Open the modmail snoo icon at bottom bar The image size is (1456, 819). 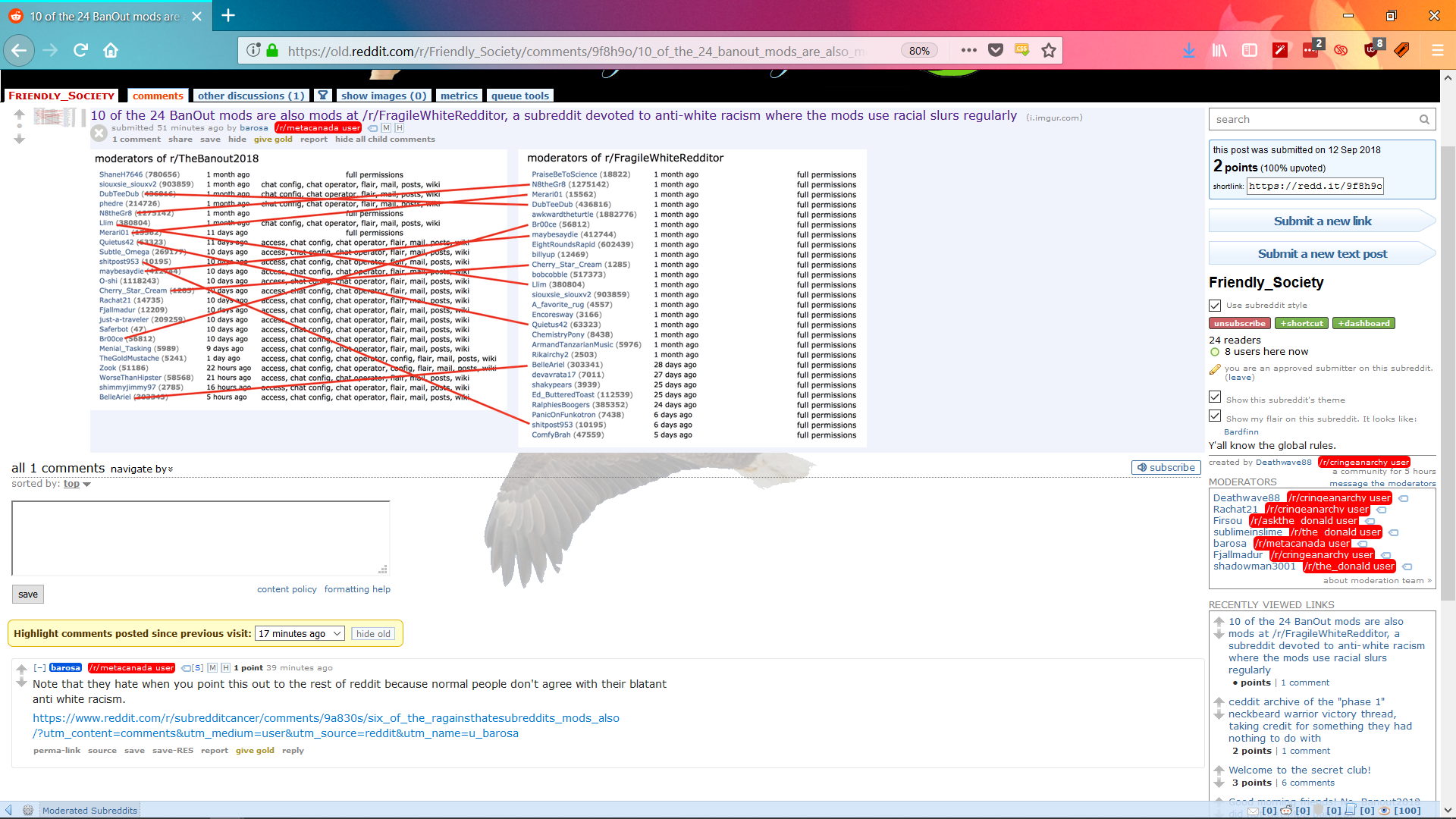tap(1286, 811)
